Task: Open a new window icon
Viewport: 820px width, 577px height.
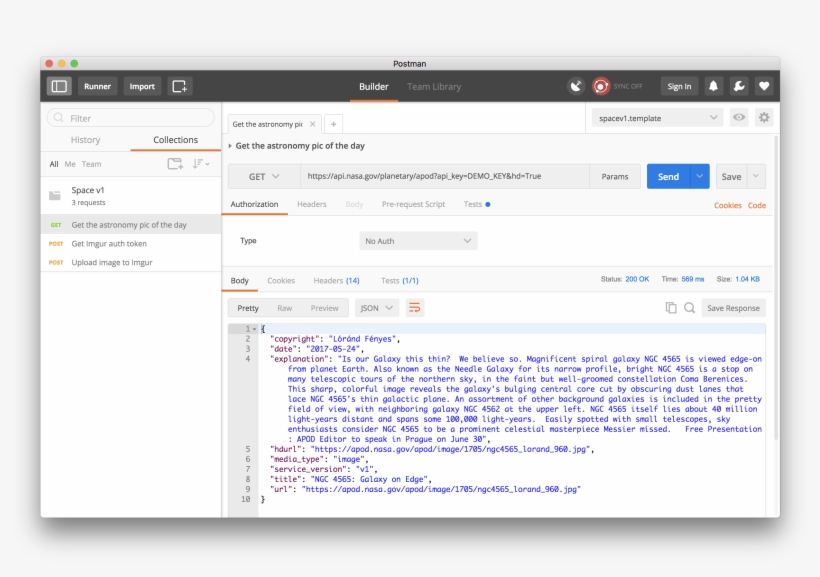Action: tap(179, 86)
